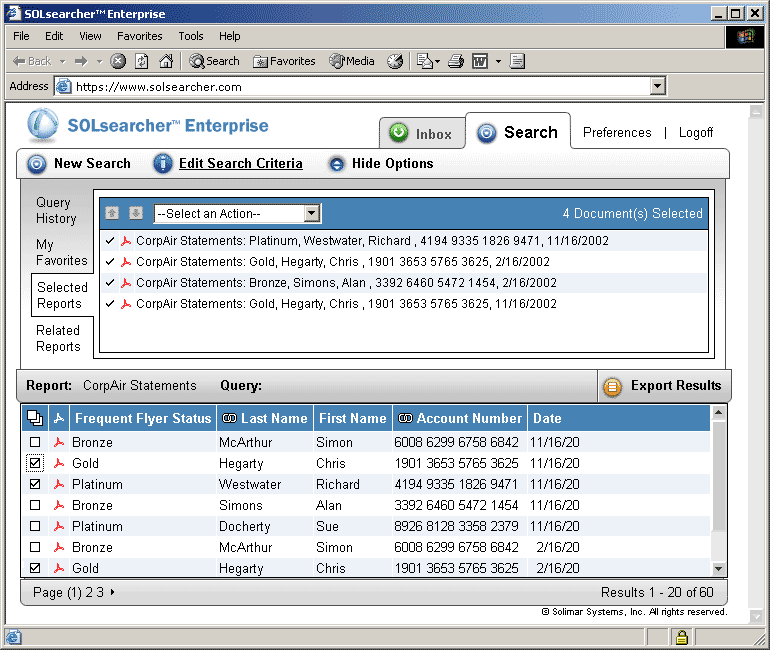770x650 pixels.
Task: Click the Edit Search Criteria link
Action: (x=241, y=163)
